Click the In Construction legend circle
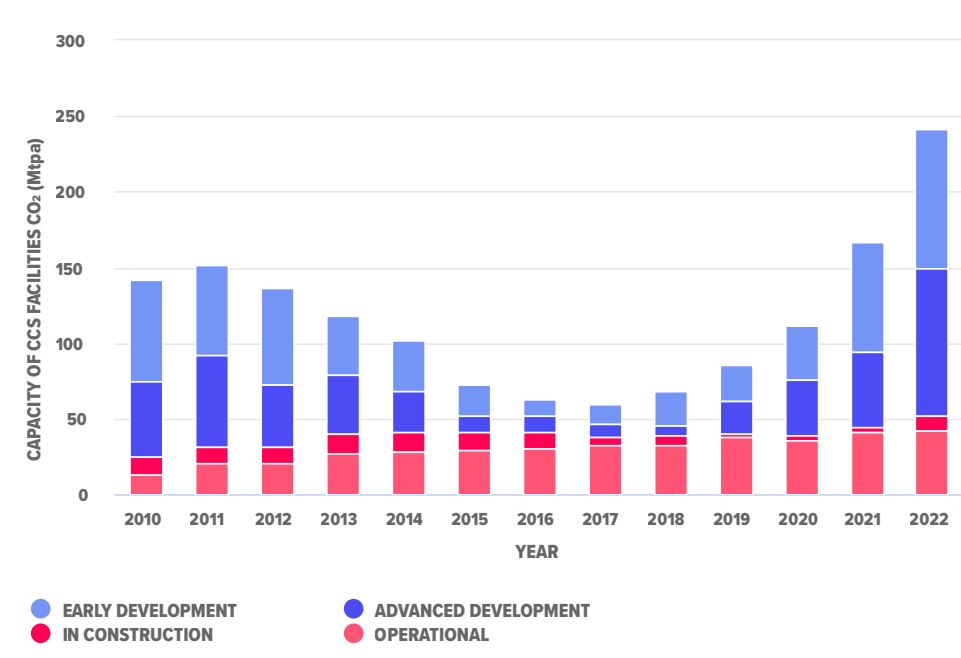 [41, 633]
